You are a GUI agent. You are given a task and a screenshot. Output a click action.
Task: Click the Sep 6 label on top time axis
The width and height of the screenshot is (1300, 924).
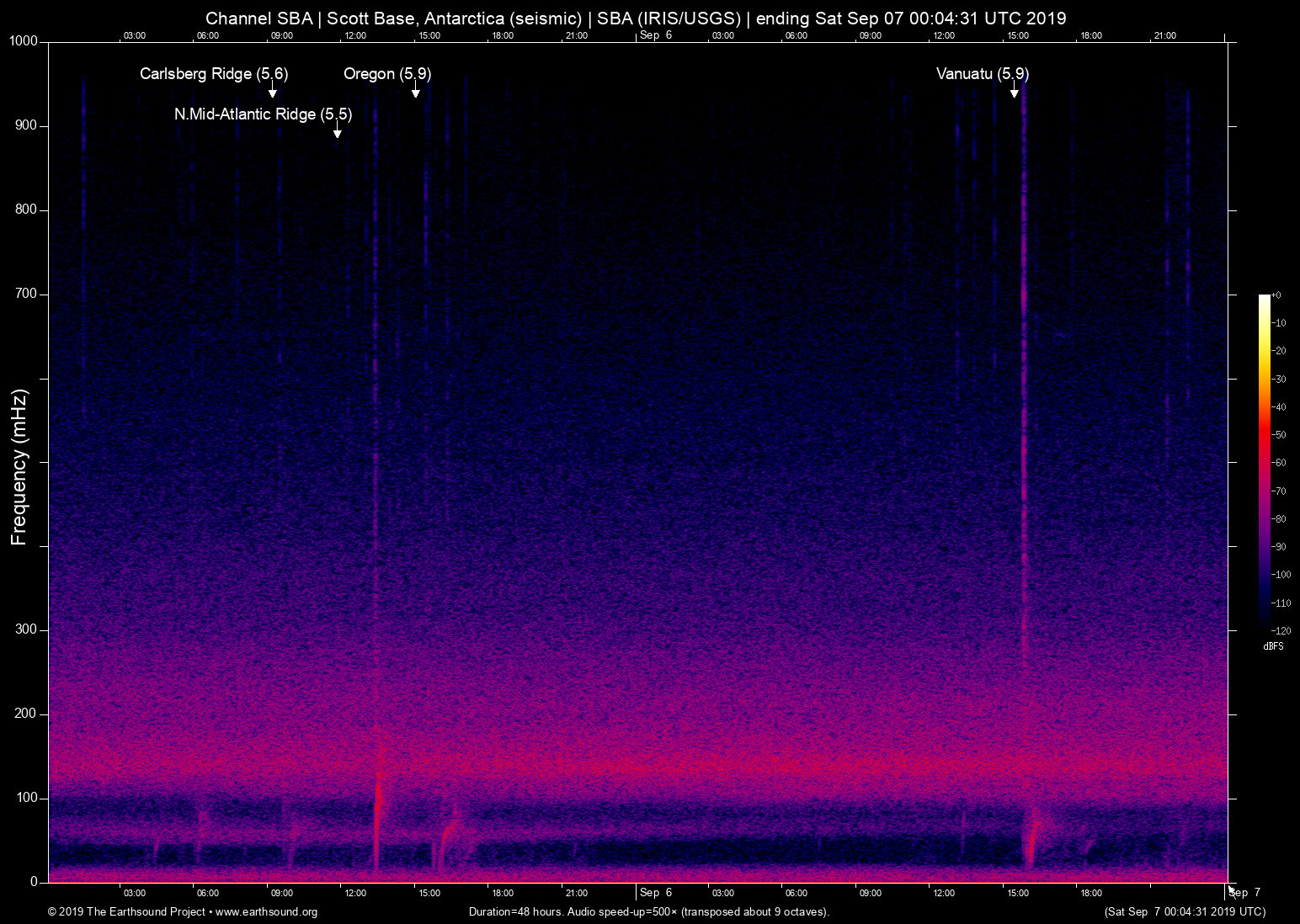656,35
